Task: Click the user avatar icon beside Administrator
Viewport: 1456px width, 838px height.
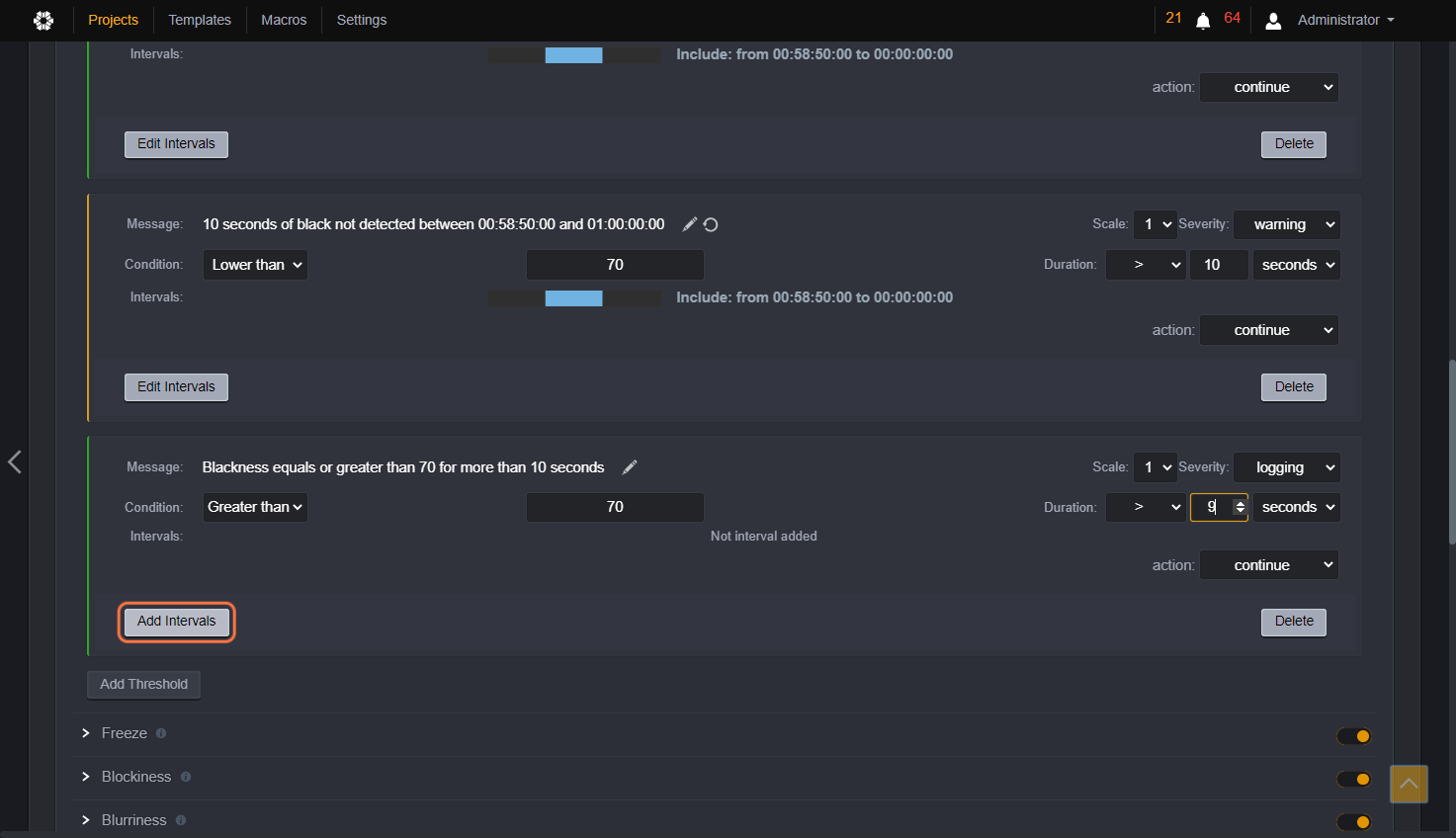Action: tap(1274, 21)
